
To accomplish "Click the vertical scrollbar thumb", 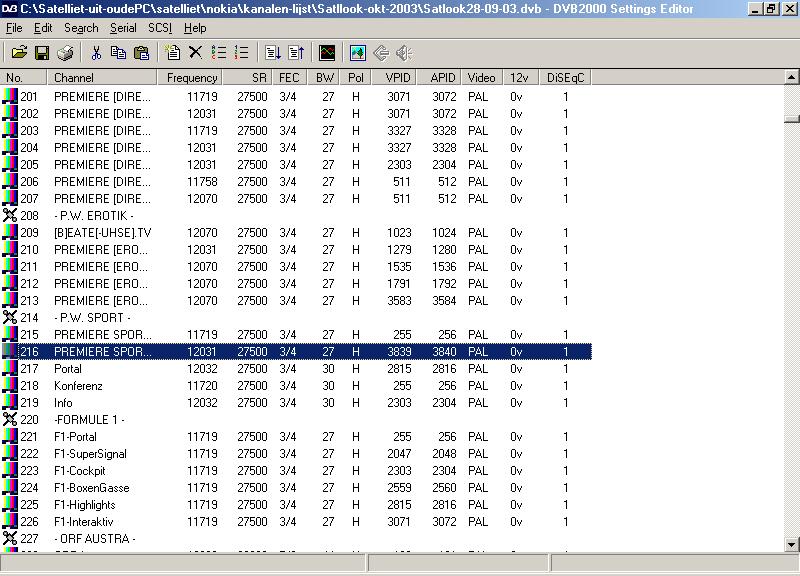I will tap(791, 119).
